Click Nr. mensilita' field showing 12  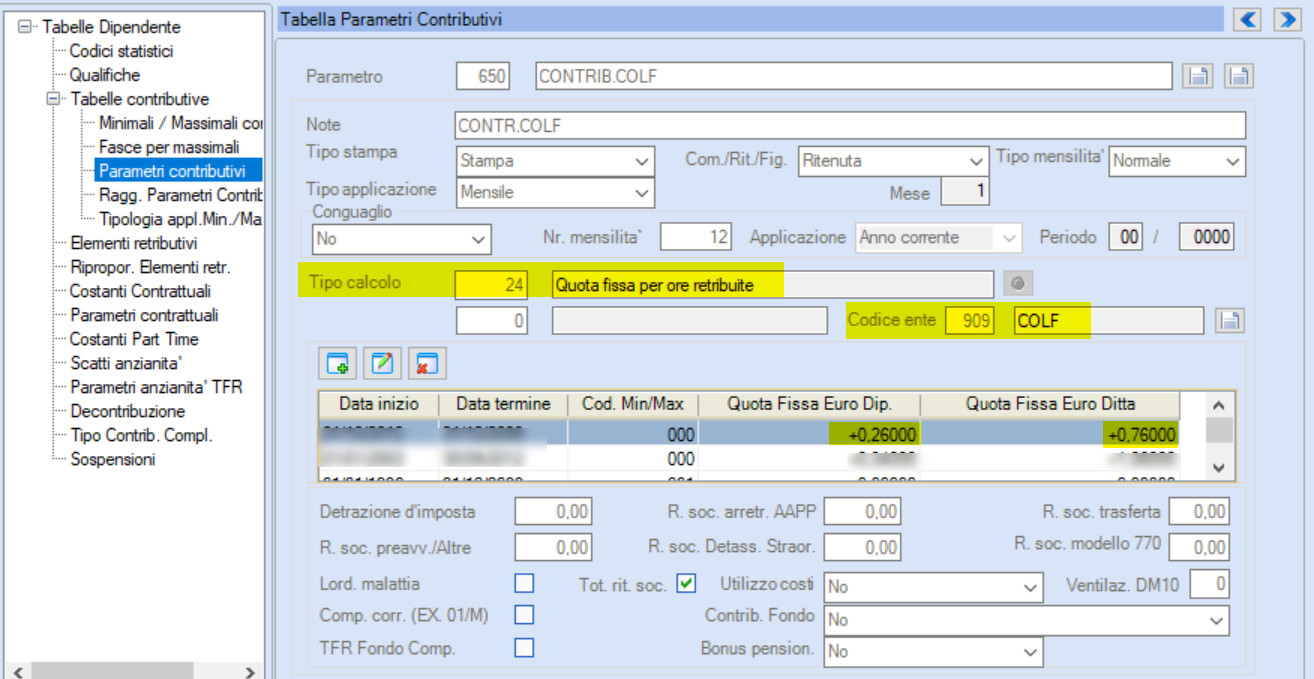(697, 238)
